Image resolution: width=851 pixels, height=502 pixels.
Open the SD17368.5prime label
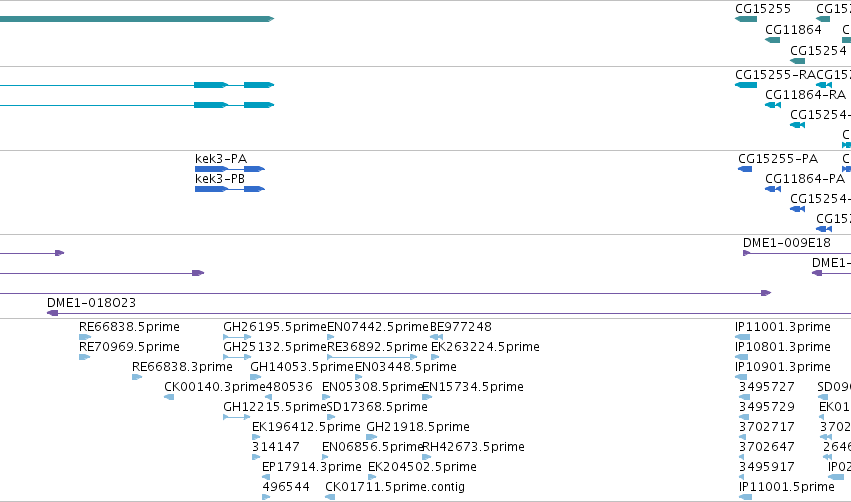pos(377,407)
